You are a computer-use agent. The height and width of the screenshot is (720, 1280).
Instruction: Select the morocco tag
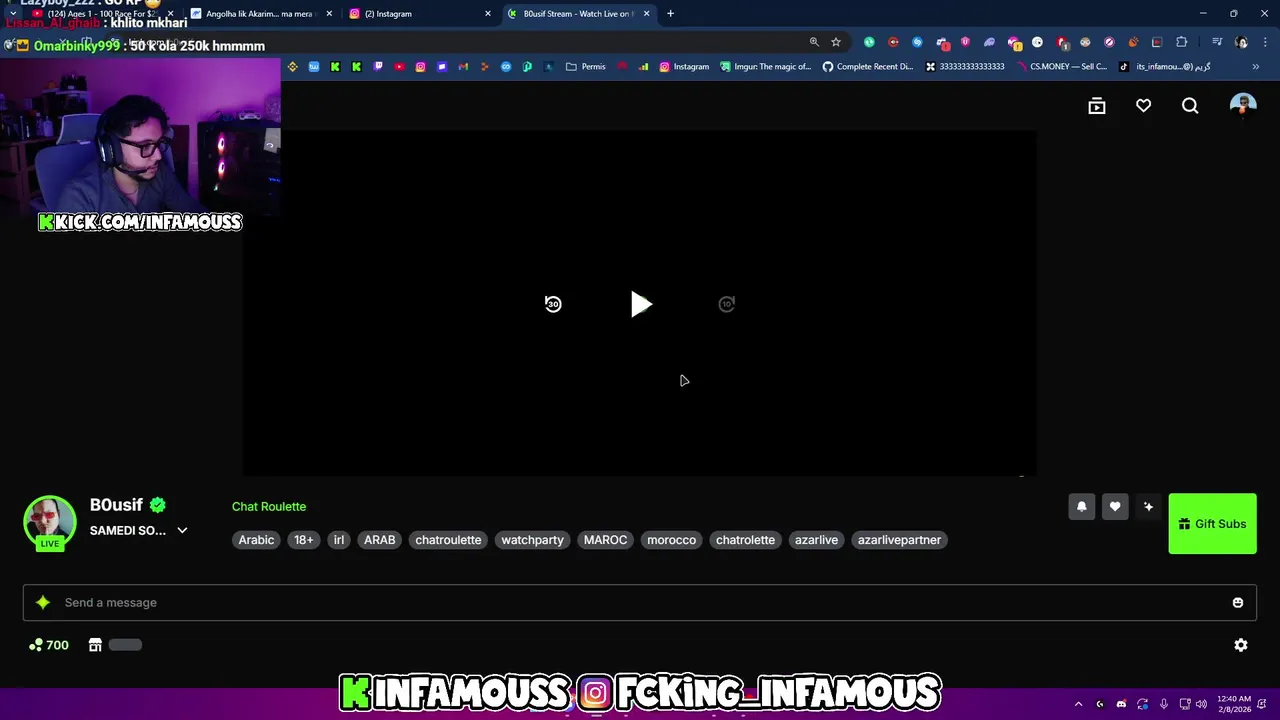(x=671, y=540)
